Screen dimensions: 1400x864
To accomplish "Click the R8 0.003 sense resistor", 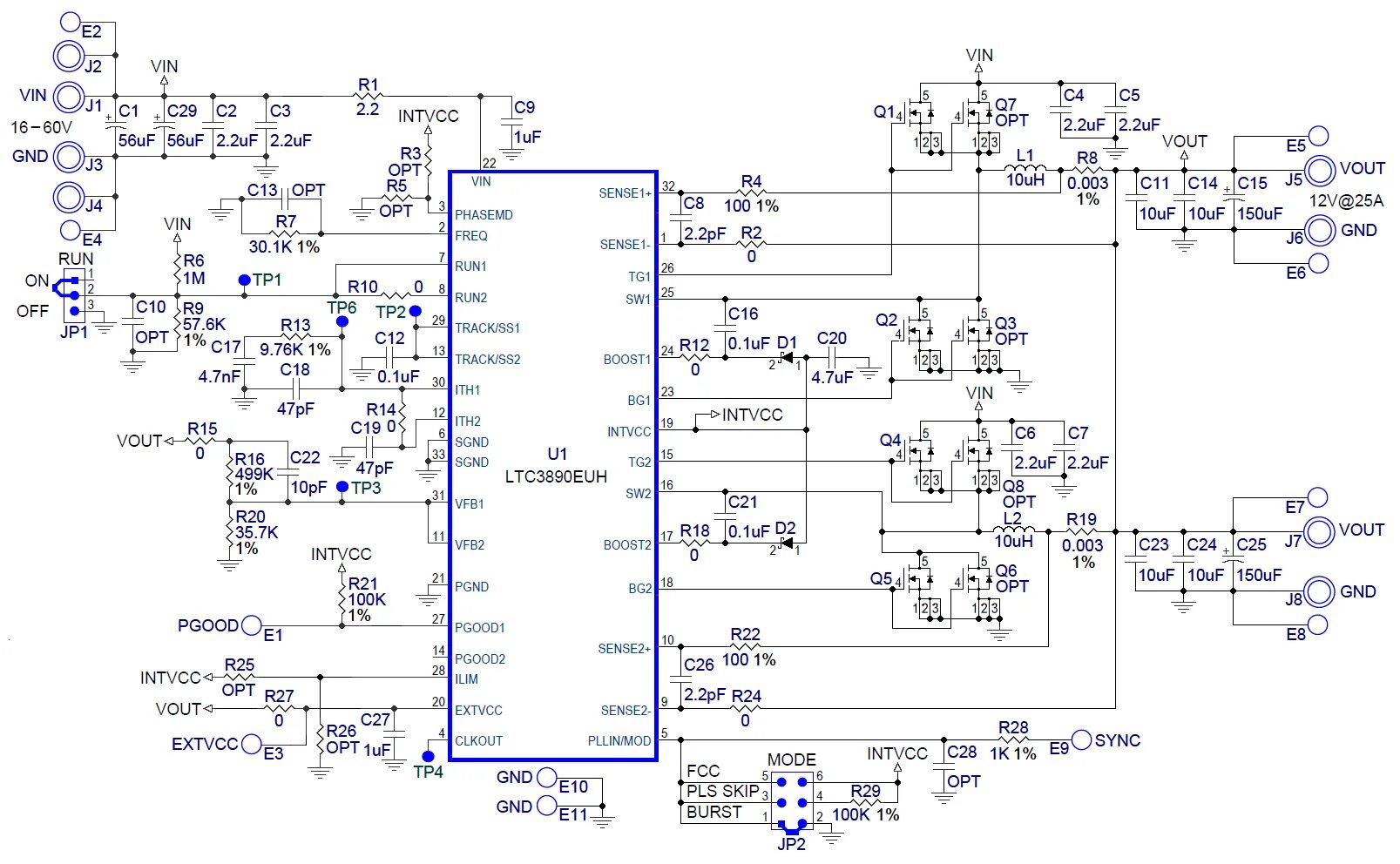I will pos(1086,170).
